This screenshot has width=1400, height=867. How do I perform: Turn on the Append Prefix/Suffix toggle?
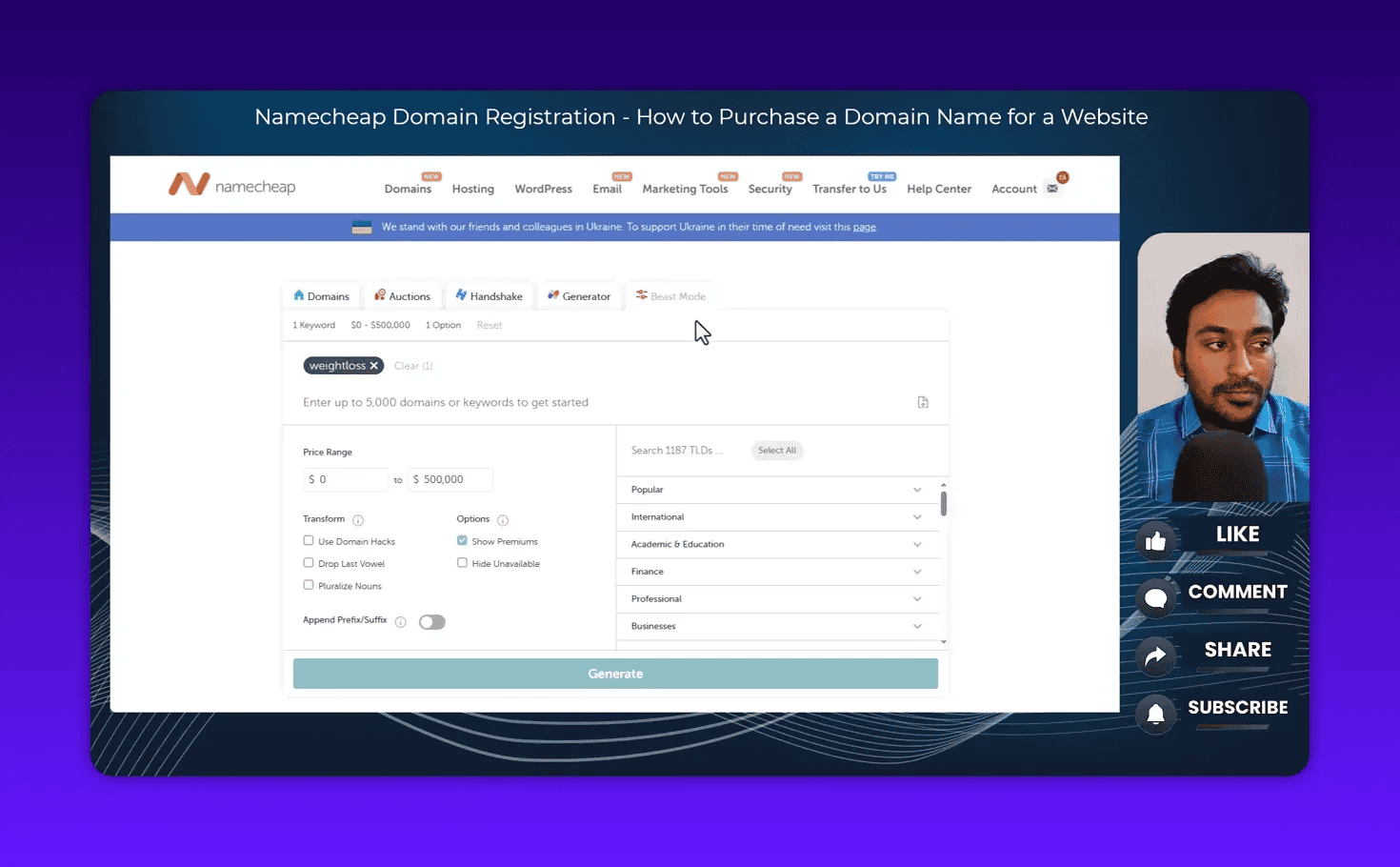click(431, 621)
